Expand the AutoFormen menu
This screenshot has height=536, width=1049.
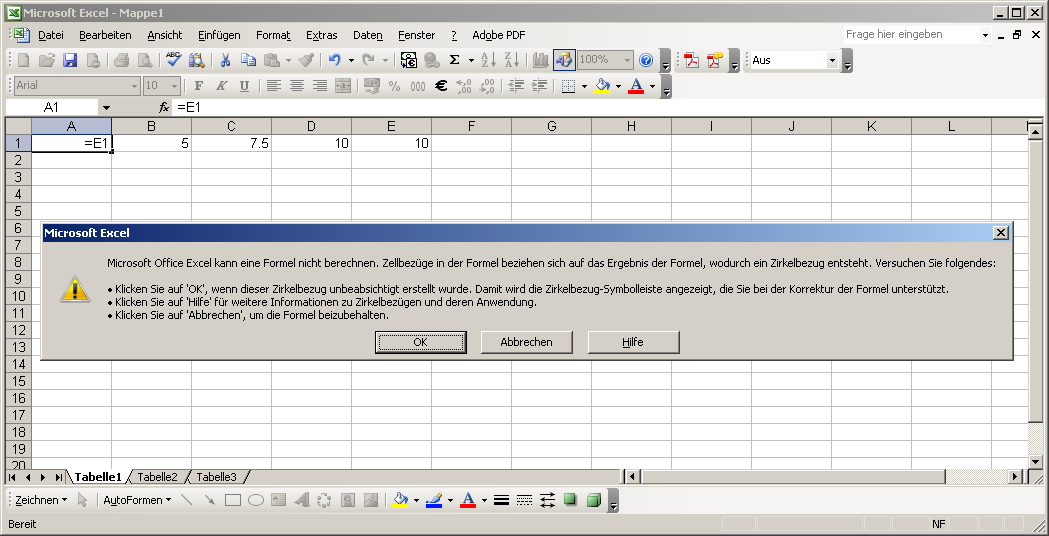137,500
